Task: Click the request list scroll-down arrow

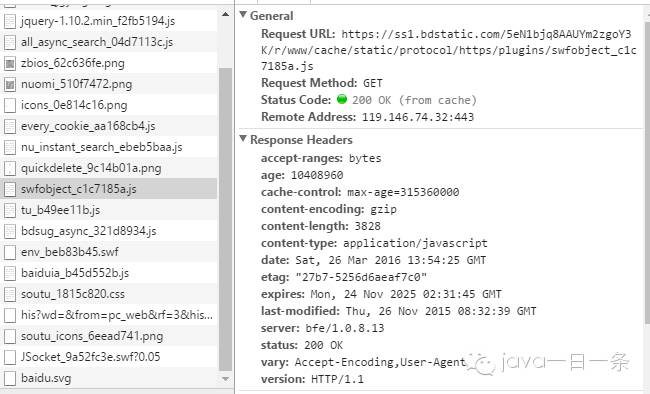Action: point(226,378)
